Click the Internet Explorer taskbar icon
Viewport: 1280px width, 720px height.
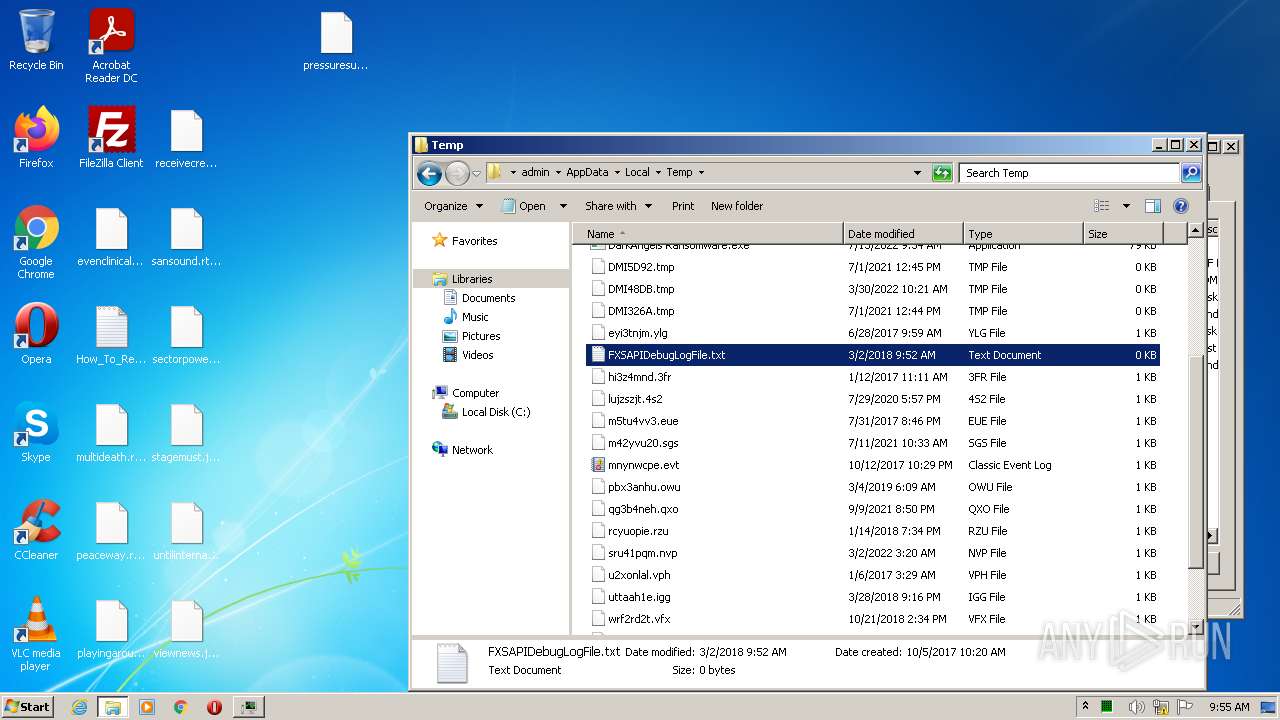79,707
